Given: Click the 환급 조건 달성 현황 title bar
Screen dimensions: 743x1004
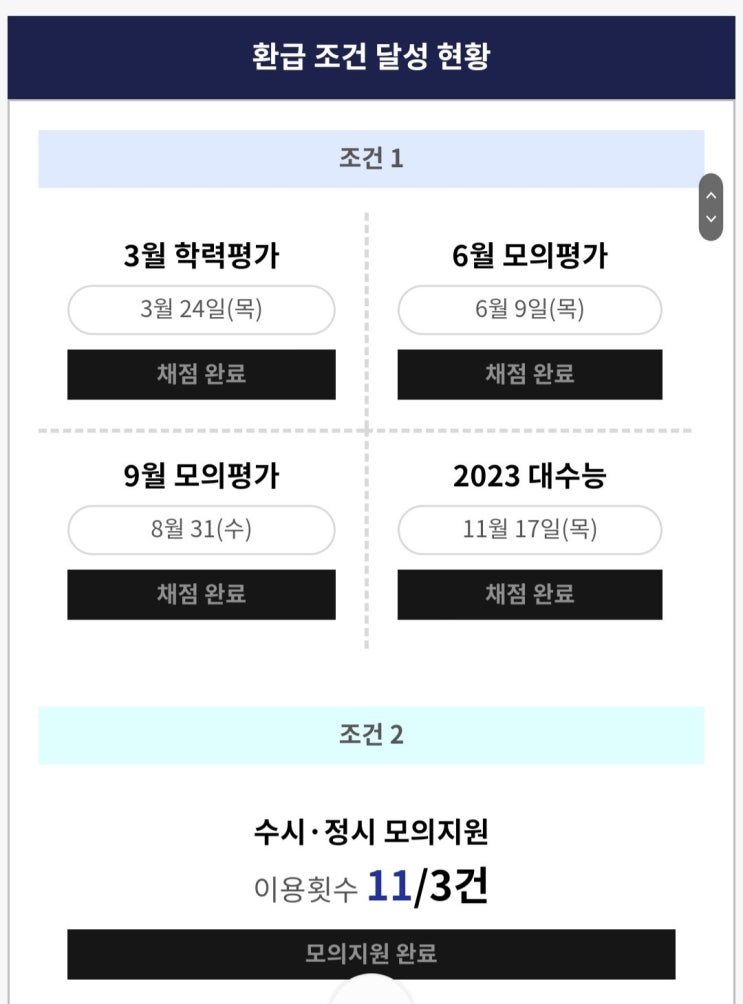Looking at the screenshot, I should [x=371, y=56].
